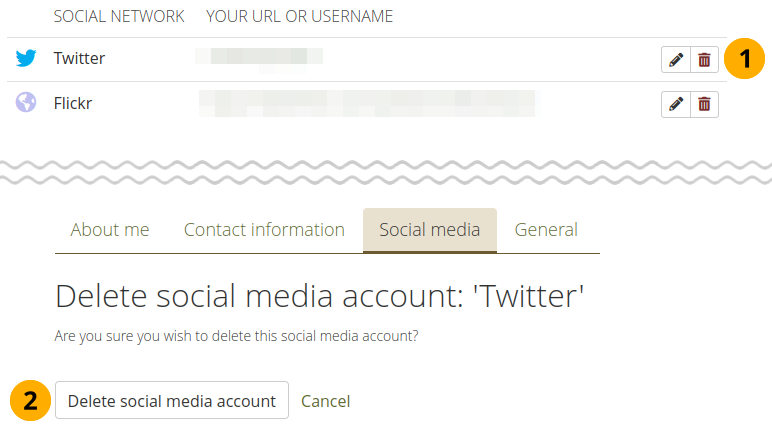Switch to the About me tab
Viewport: 772px width, 429px height.
pos(110,230)
